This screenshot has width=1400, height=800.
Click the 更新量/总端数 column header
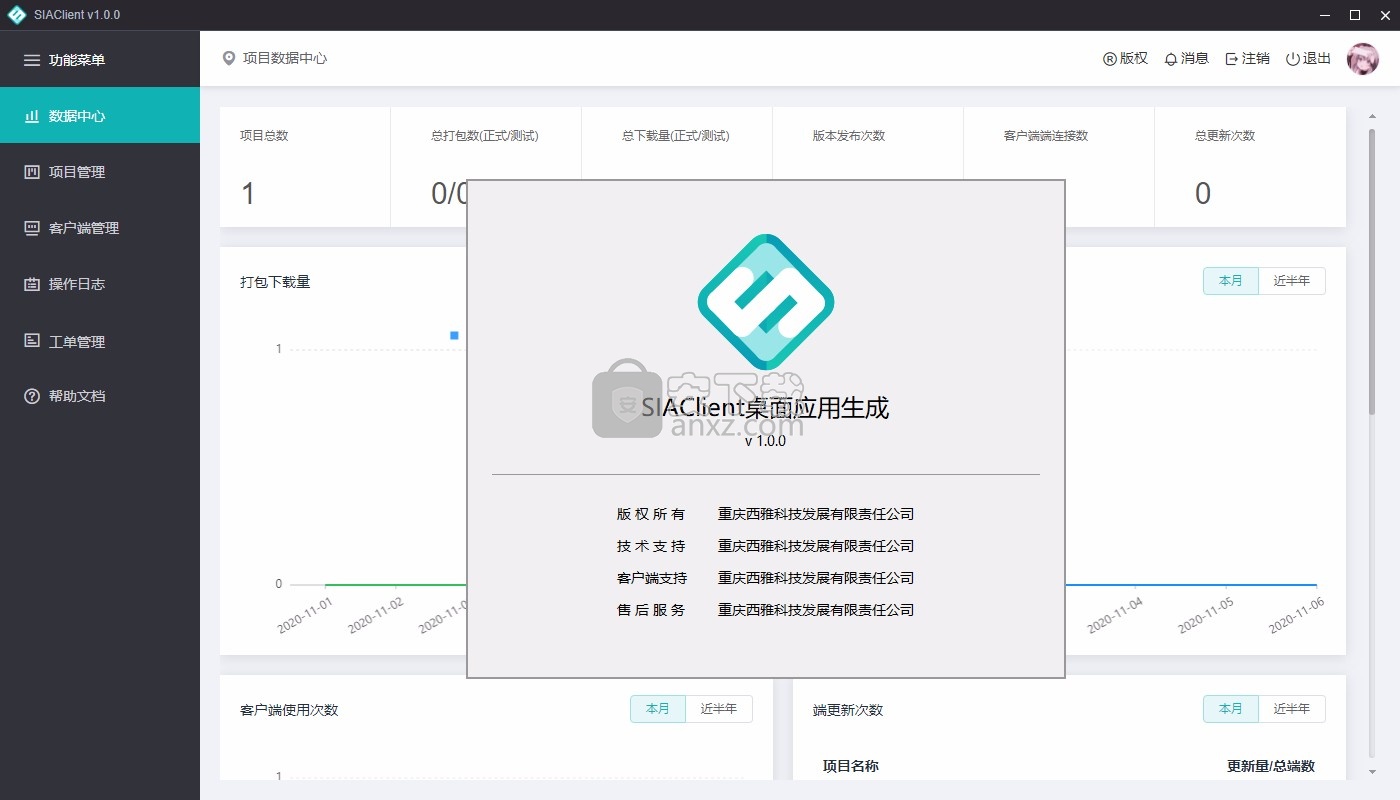click(x=1271, y=766)
